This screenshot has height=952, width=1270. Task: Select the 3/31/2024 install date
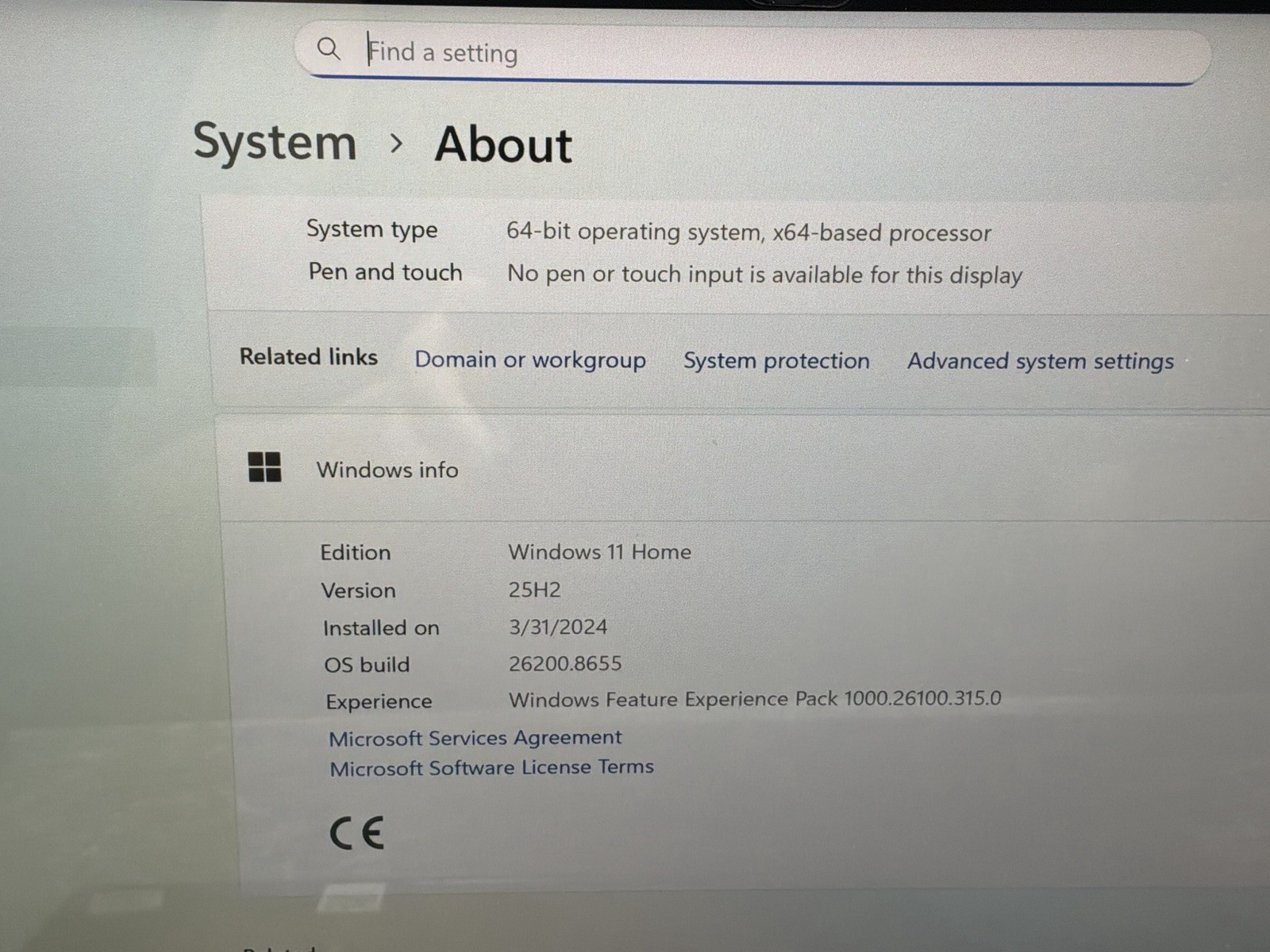coord(558,627)
